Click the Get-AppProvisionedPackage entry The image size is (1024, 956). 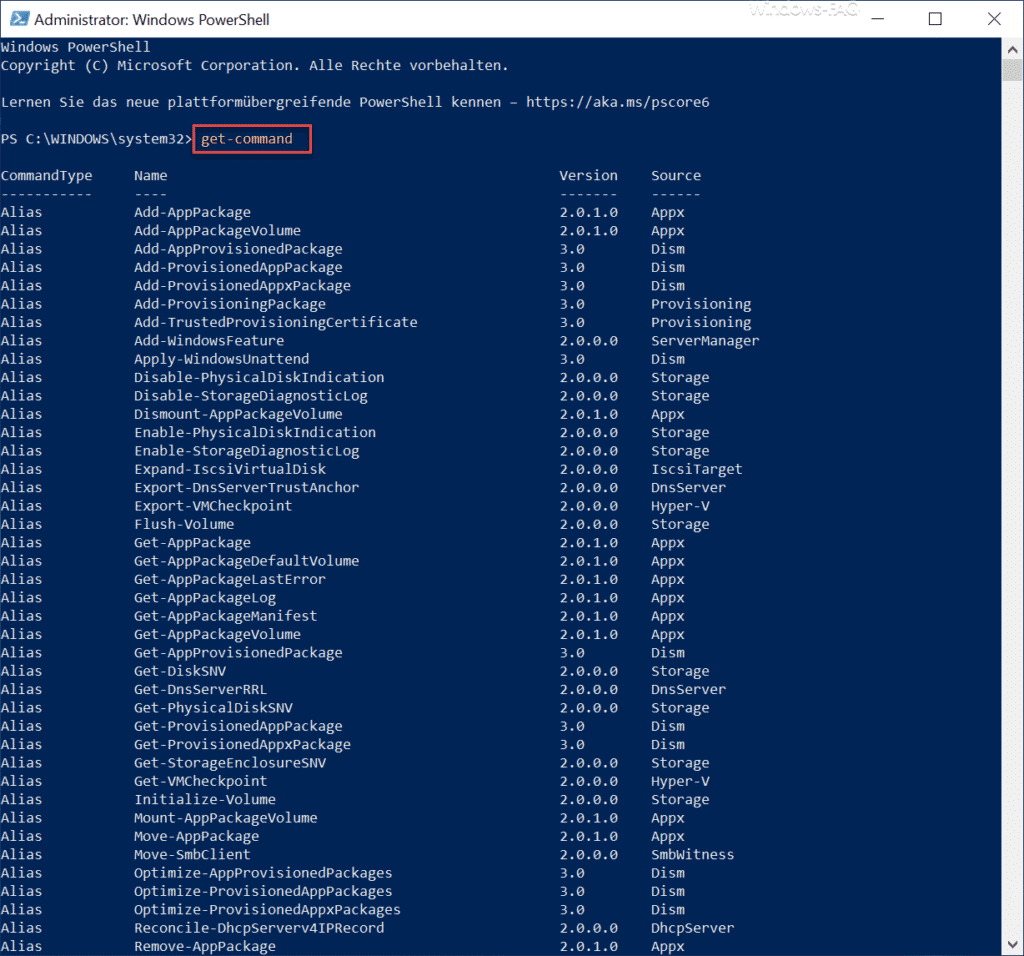tap(238, 652)
